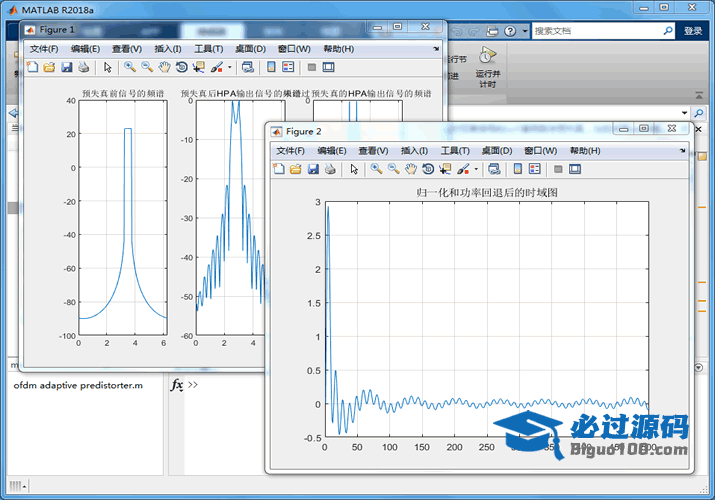Open 桌面(D) menu in Figure 1

coord(250,49)
